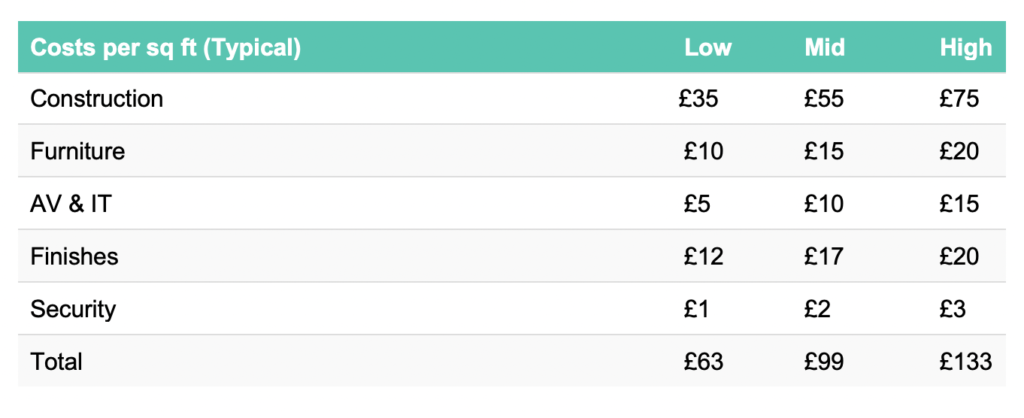Image resolution: width=1024 pixels, height=418 pixels.
Task: Click the Construction high cost £75
Action: (x=959, y=99)
